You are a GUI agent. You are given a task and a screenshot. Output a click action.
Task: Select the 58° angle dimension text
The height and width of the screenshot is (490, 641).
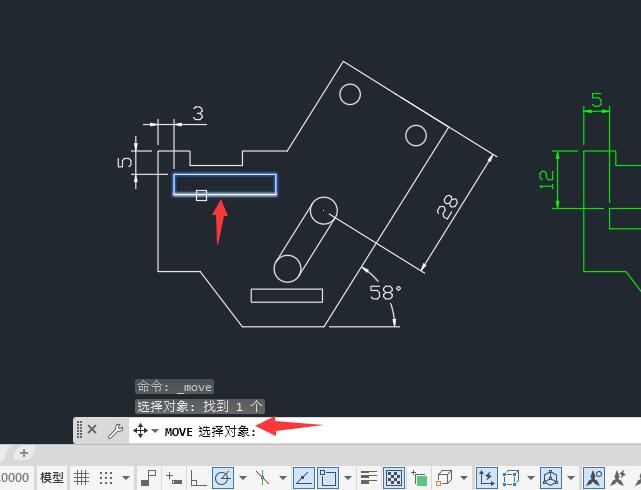tap(385, 292)
